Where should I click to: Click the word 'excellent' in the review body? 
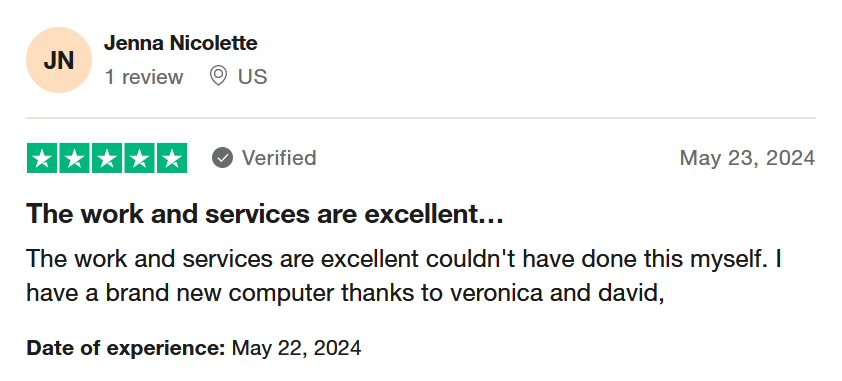coord(369,259)
